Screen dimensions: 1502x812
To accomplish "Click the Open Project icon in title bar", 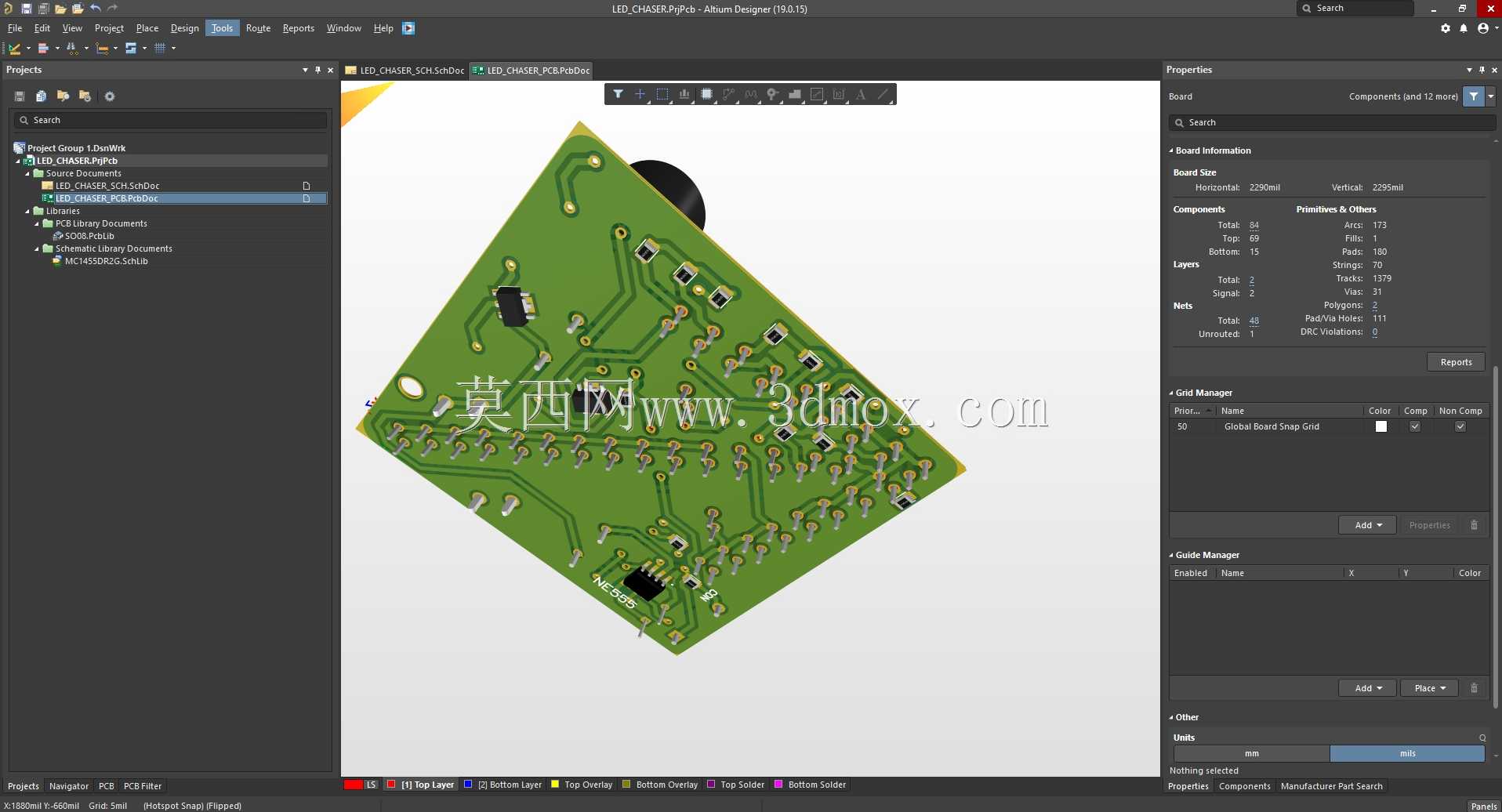I will pos(78,9).
